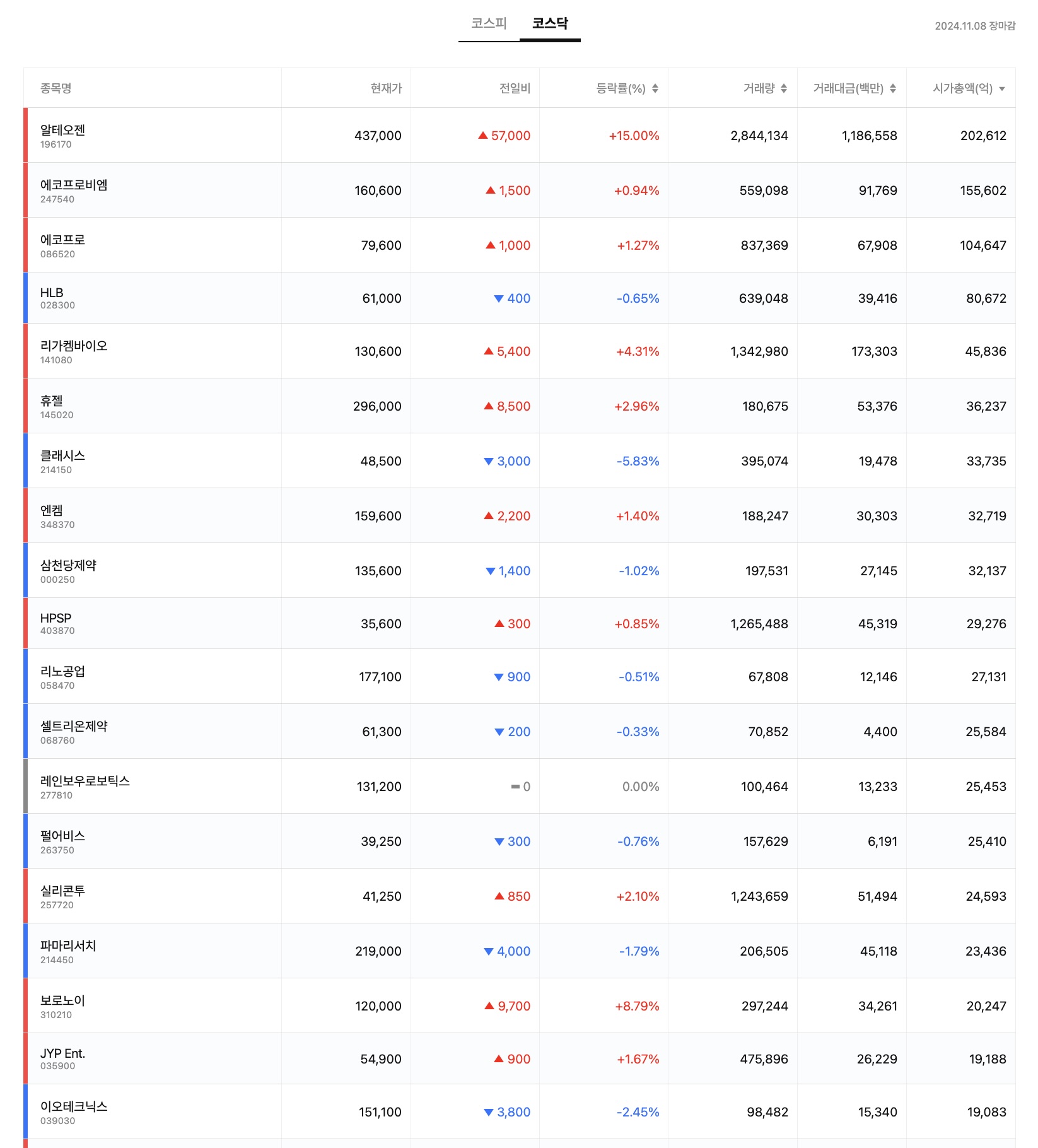Viewport: 1038px width, 1148px height.
Task: Click the -5.83% change rate
Action: pos(638,461)
